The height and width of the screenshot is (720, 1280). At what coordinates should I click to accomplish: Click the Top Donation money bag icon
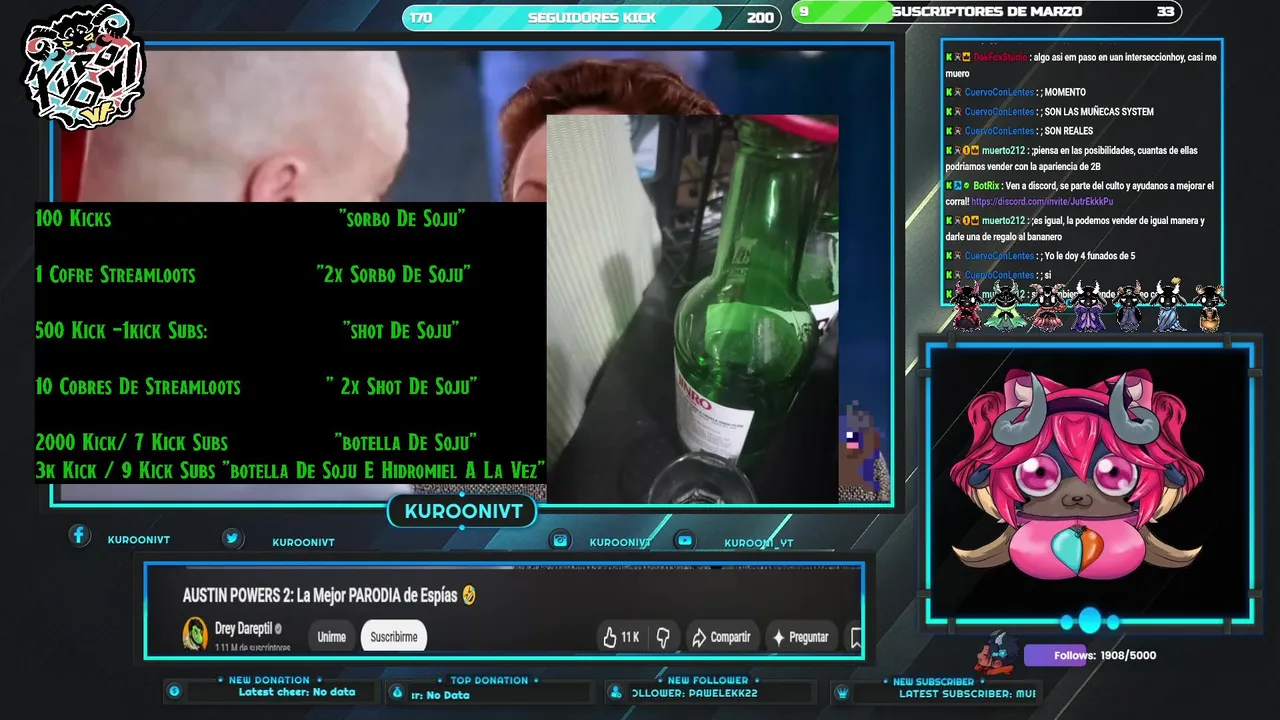397,692
